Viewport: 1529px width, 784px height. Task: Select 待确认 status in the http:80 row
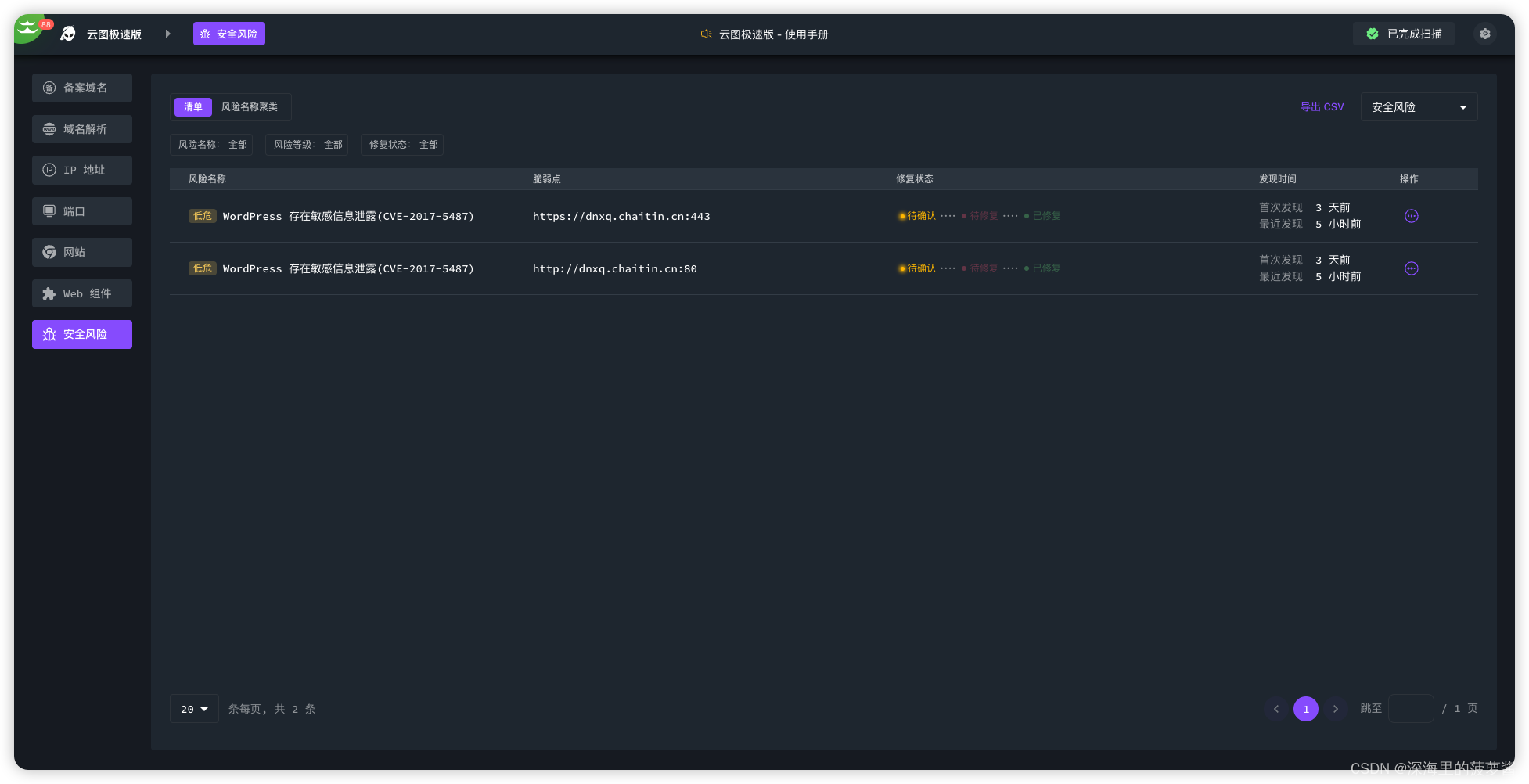(x=917, y=268)
